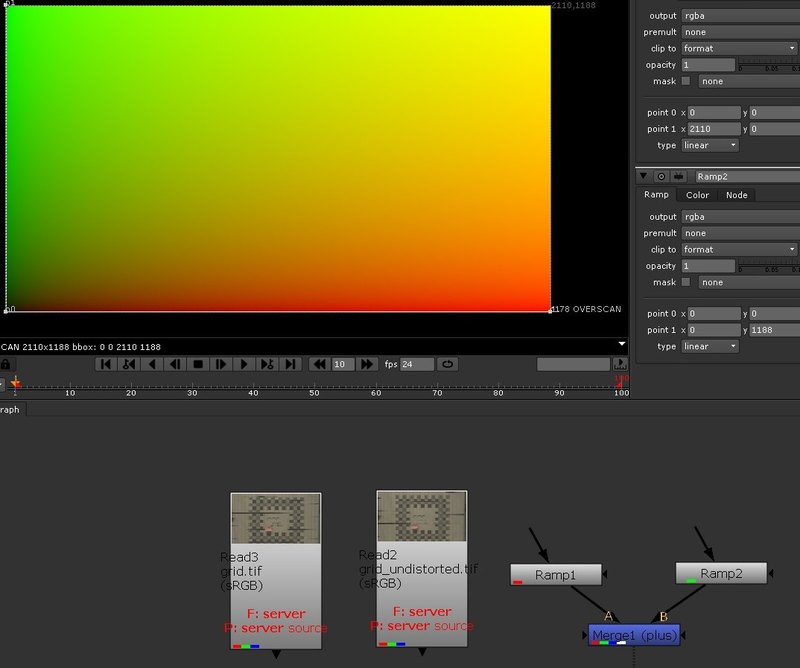Center the Ramp2 node in the graph
The width and height of the screenshot is (800, 668).
pos(663,176)
